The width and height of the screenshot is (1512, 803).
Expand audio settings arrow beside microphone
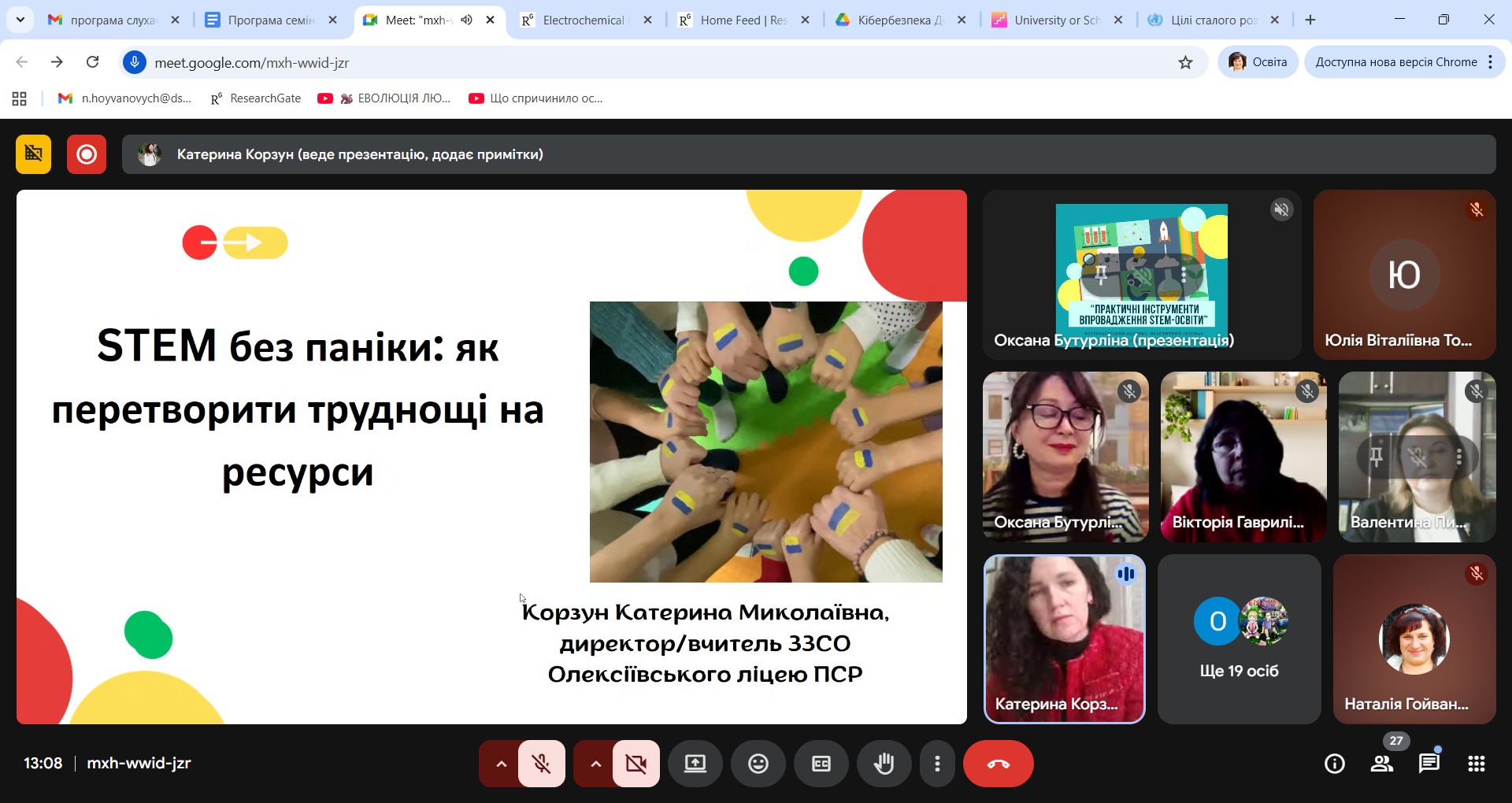(501, 764)
